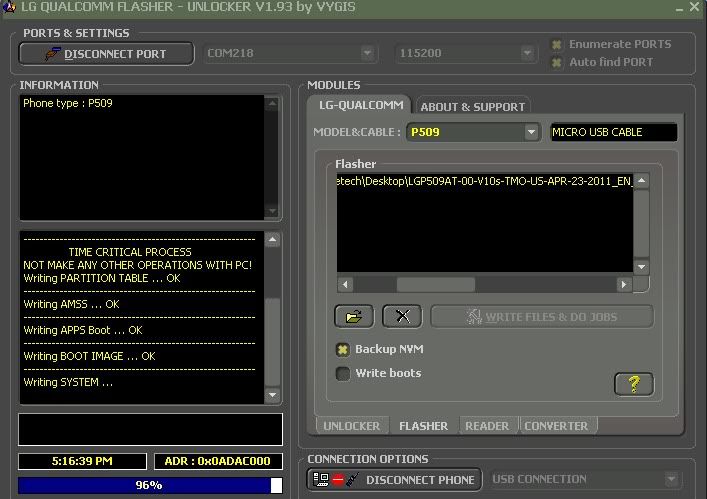Close the LG Qualcomm Flasher window
This screenshot has height=499, width=707.
pyautogui.click(x=695, y=7)
